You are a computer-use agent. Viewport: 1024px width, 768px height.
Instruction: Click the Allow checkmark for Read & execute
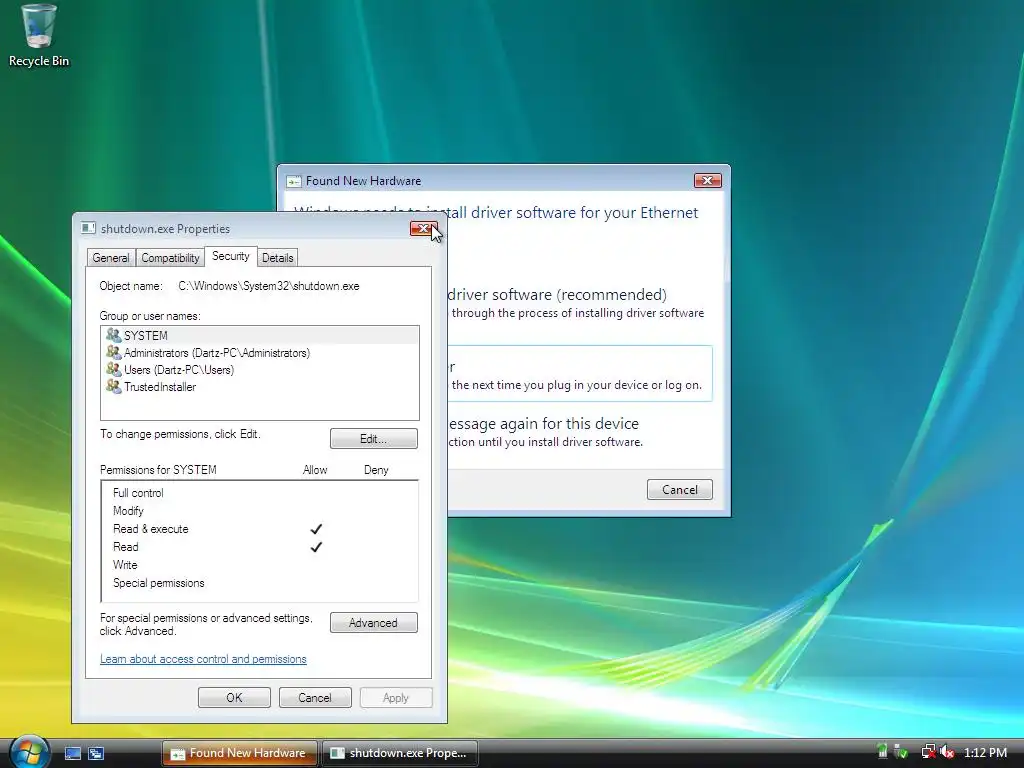[x=316, y=529]
